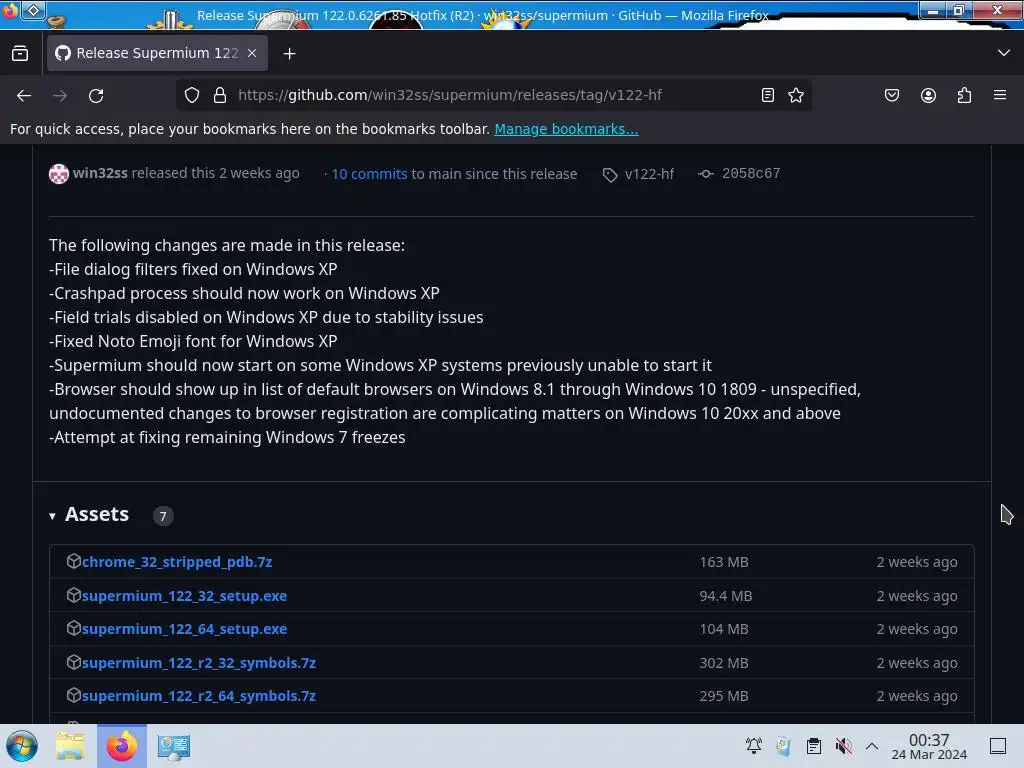Open Firefox View tab list icon

(x=20, y=54)
